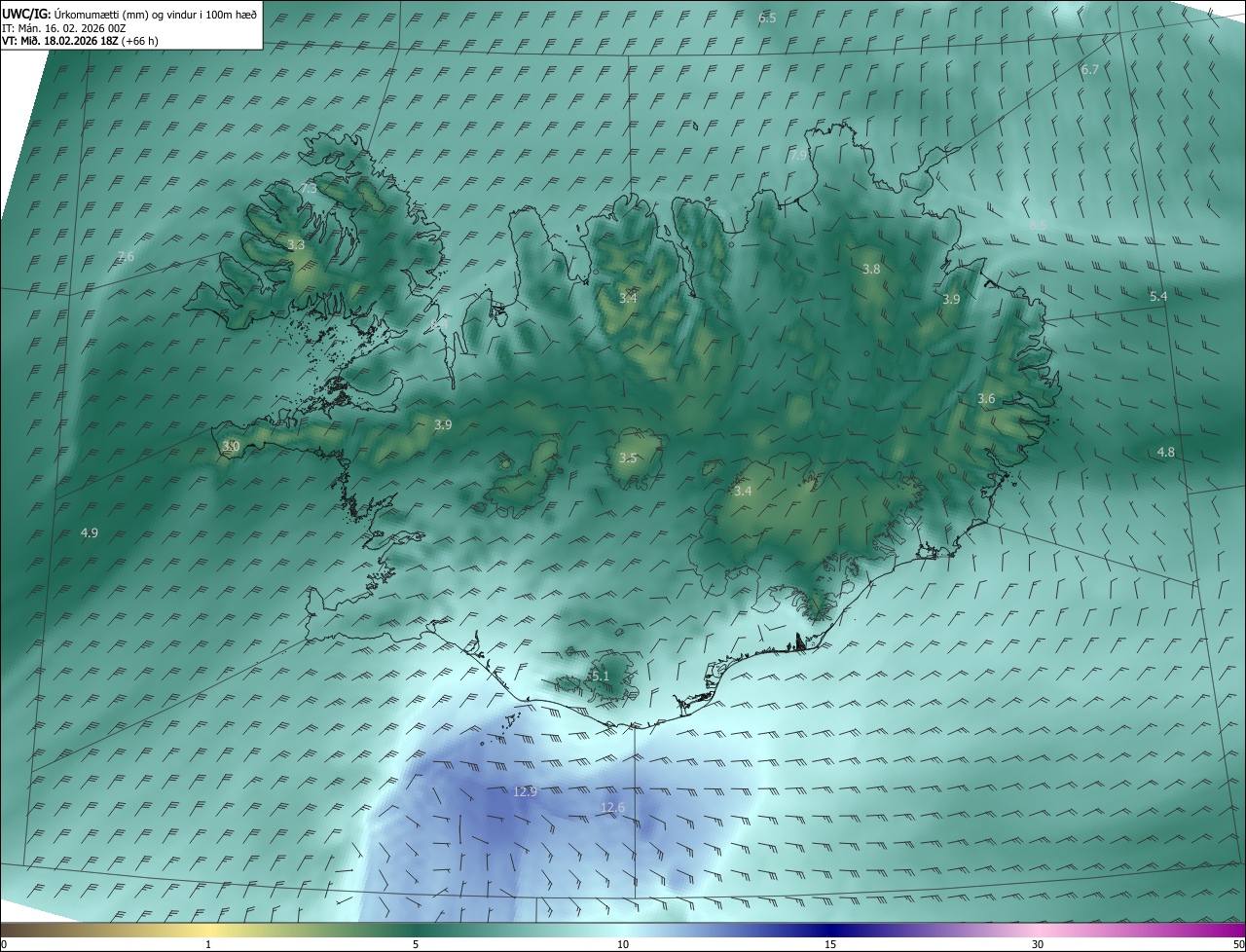
Task: Click the 3.8 value in northeast Iceland
Action: click(871, 269)
